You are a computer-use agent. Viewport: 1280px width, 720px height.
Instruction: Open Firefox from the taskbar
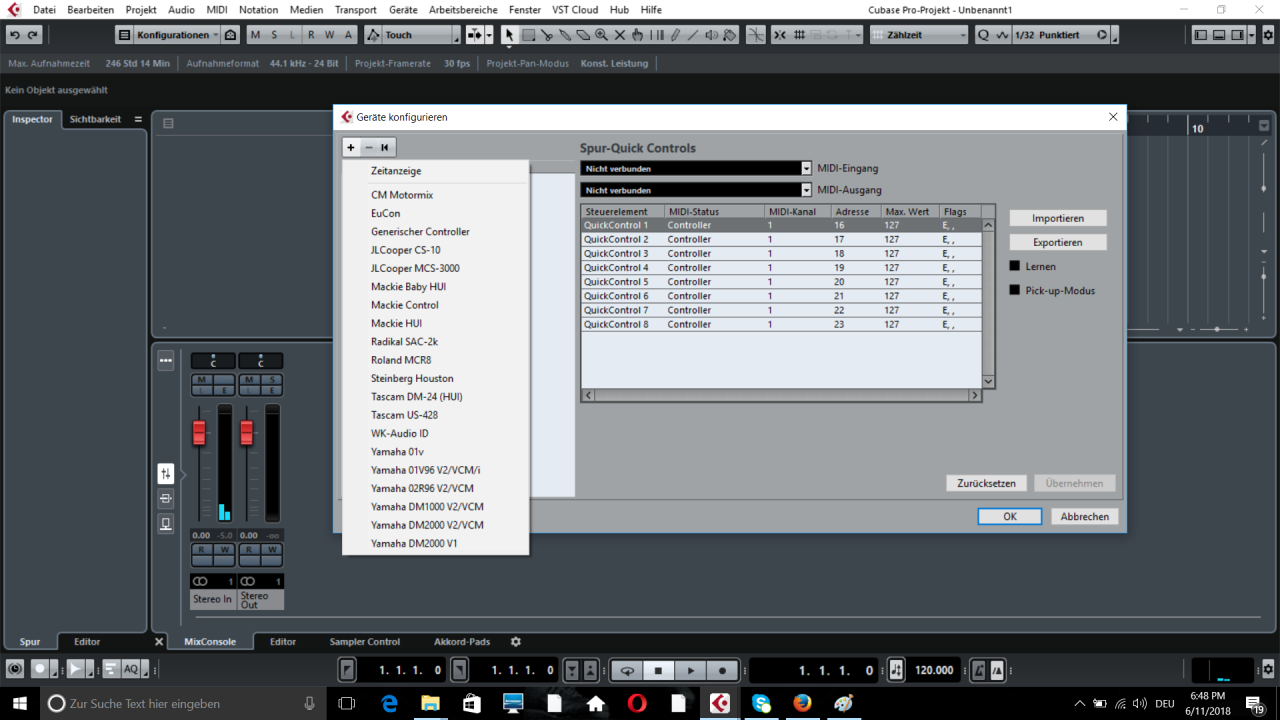802,703
